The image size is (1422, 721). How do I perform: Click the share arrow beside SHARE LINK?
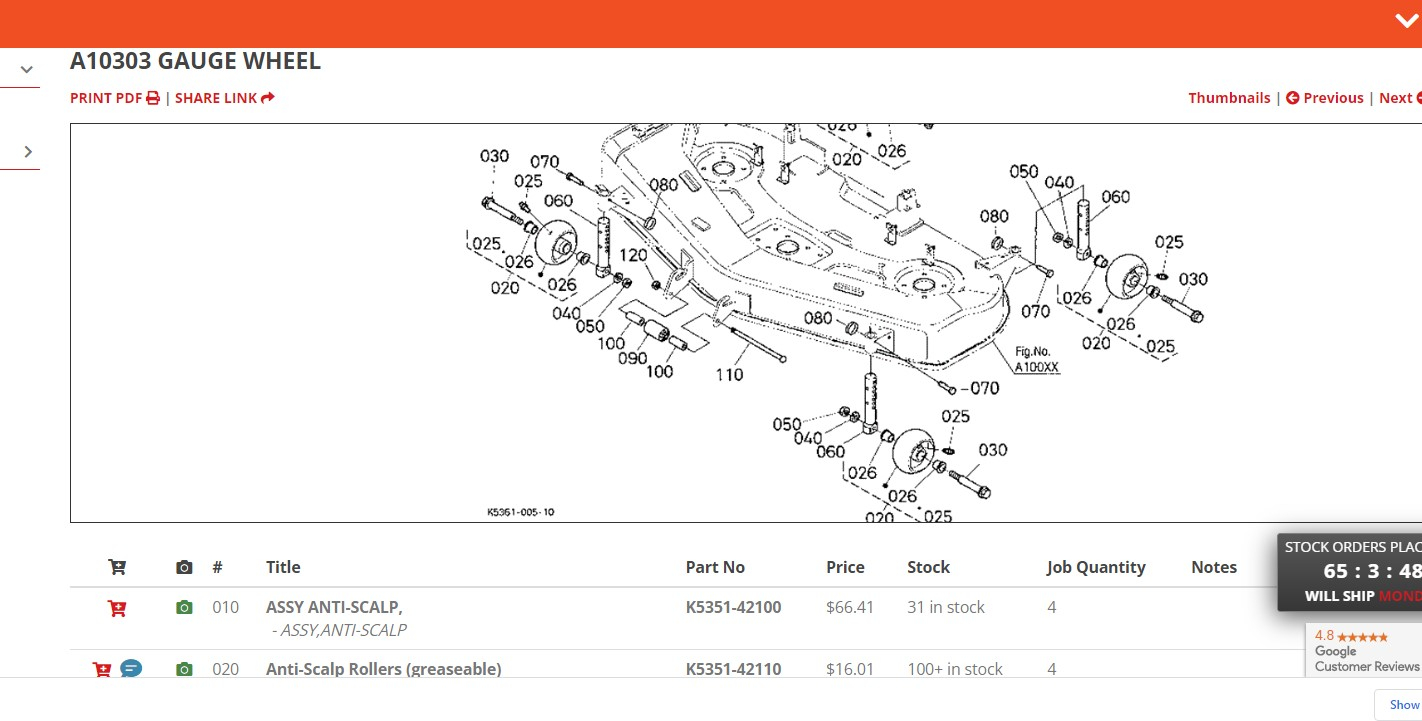point(267,98)
